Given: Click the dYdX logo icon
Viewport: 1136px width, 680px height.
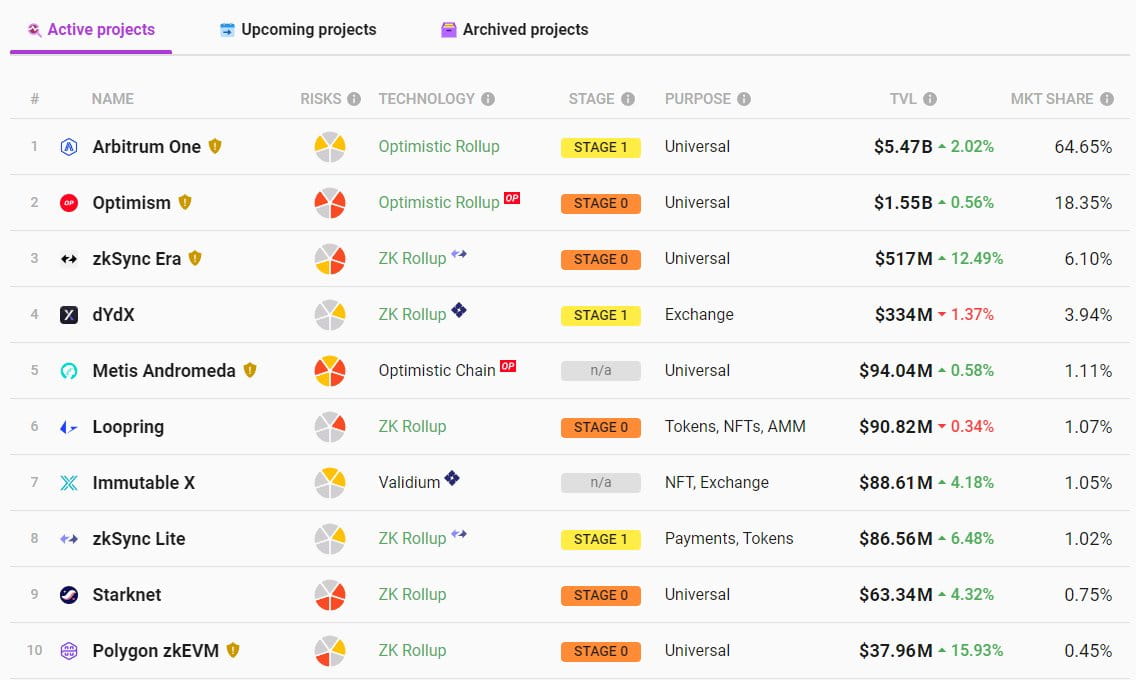Looking at the screenshot, I should (70, 314).
